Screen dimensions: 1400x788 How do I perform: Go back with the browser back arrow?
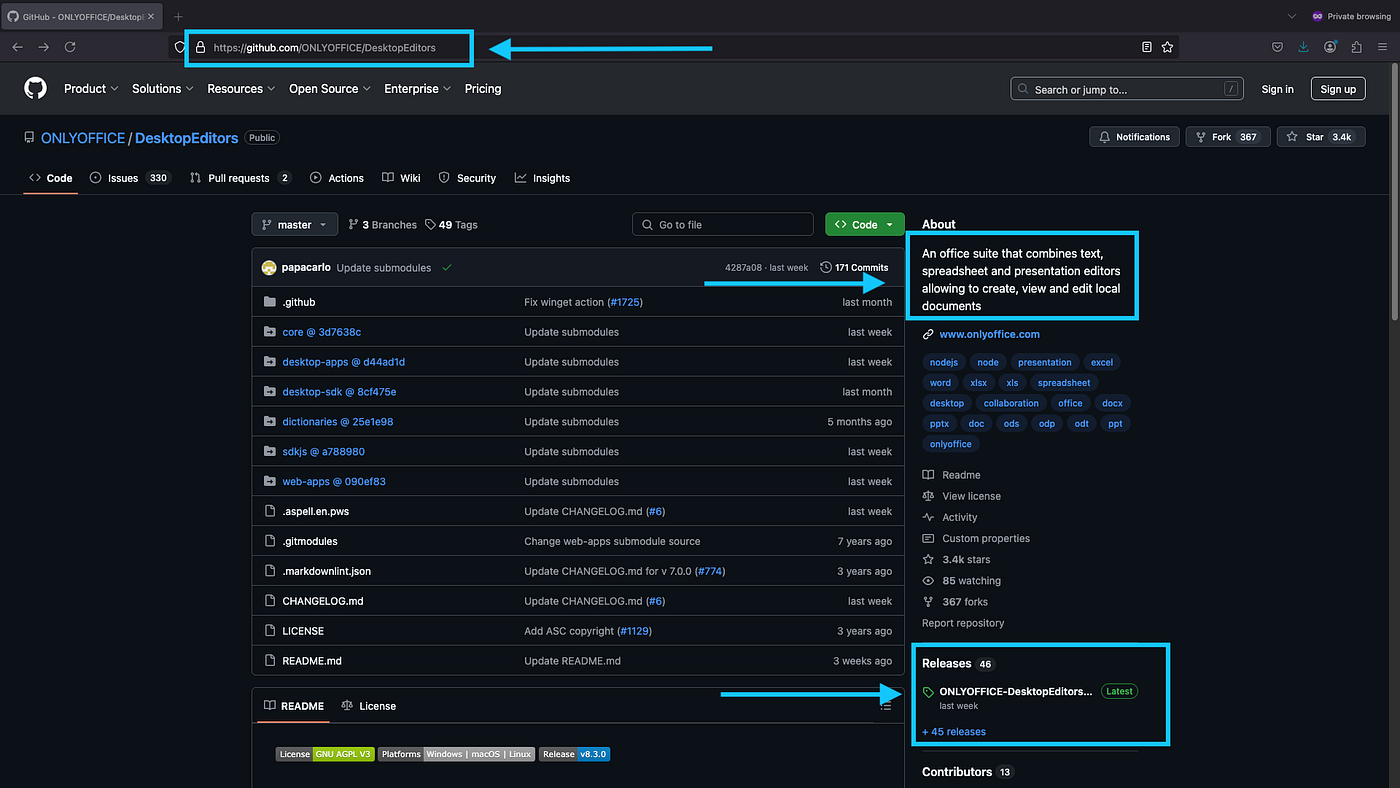[x=17, y=47]
